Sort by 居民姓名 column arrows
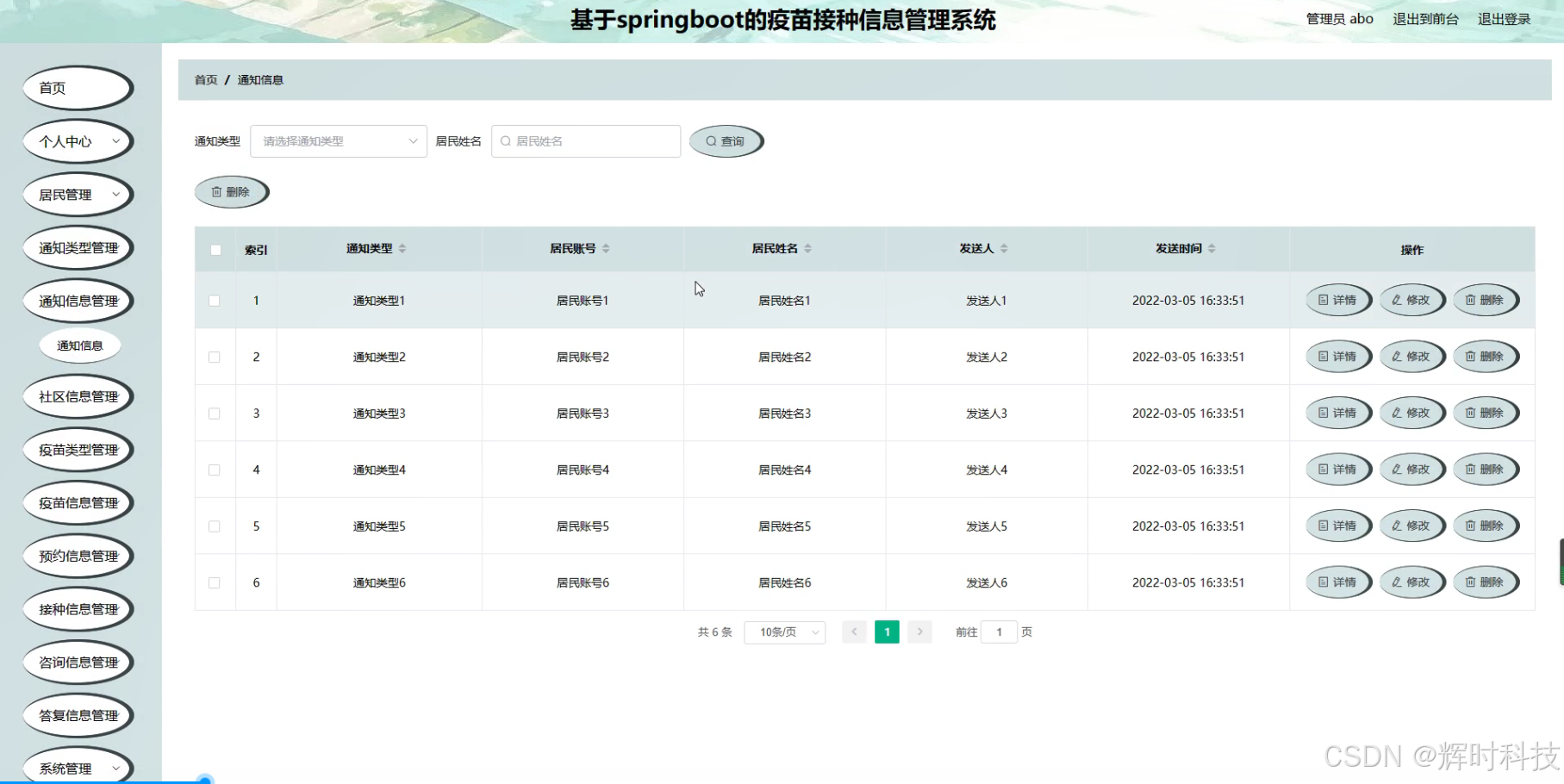 (x=808, y=248)
